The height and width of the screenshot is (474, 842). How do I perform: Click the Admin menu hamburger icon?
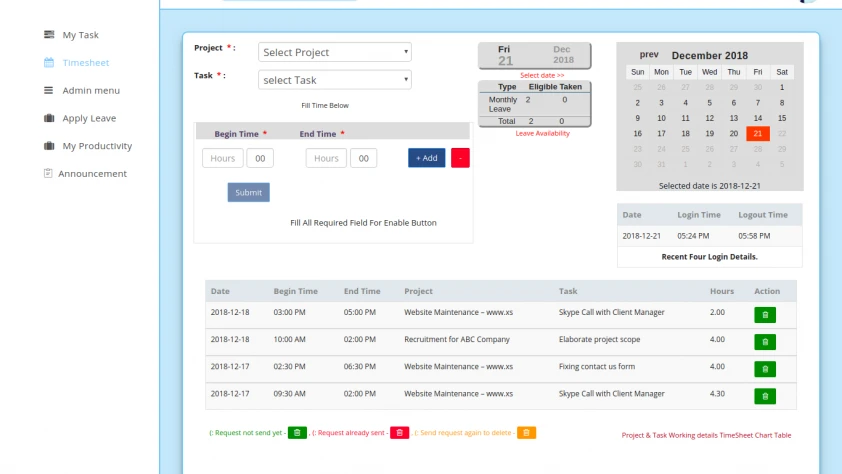coord(49,90)
